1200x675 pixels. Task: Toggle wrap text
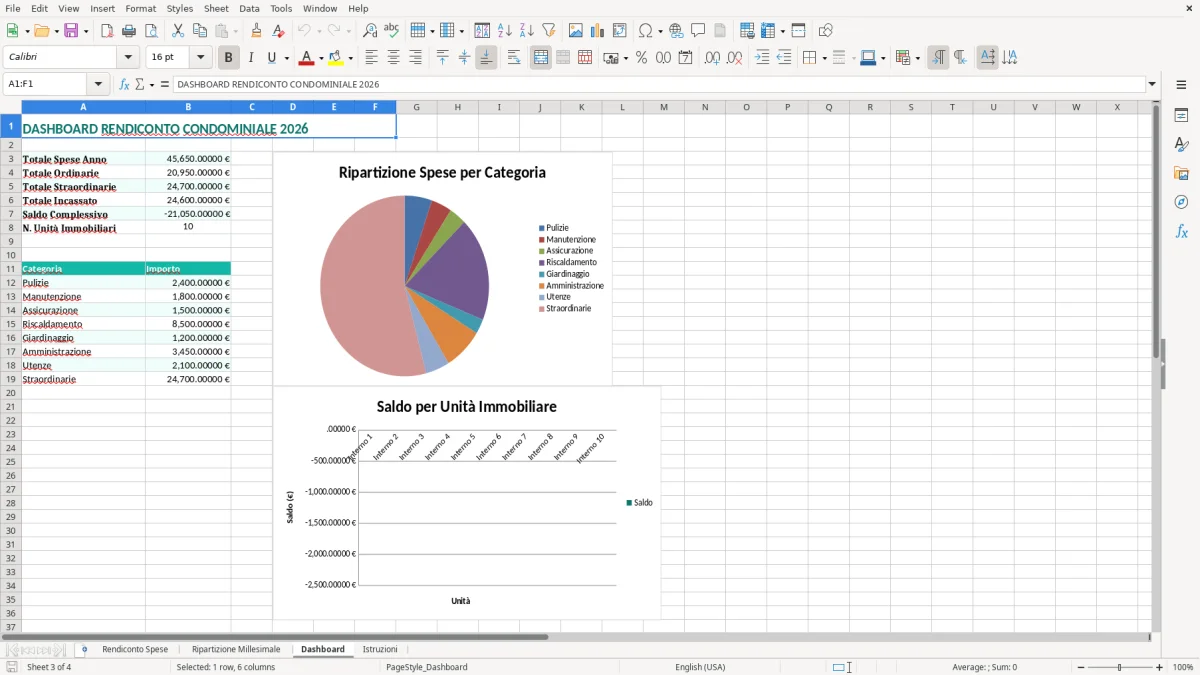click(x=513, y=58)
